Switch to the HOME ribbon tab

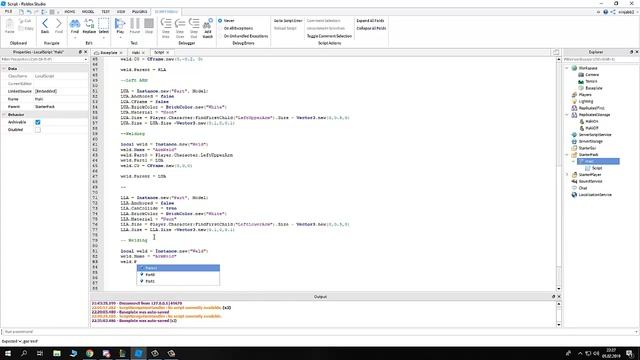(x=70, y=12)
